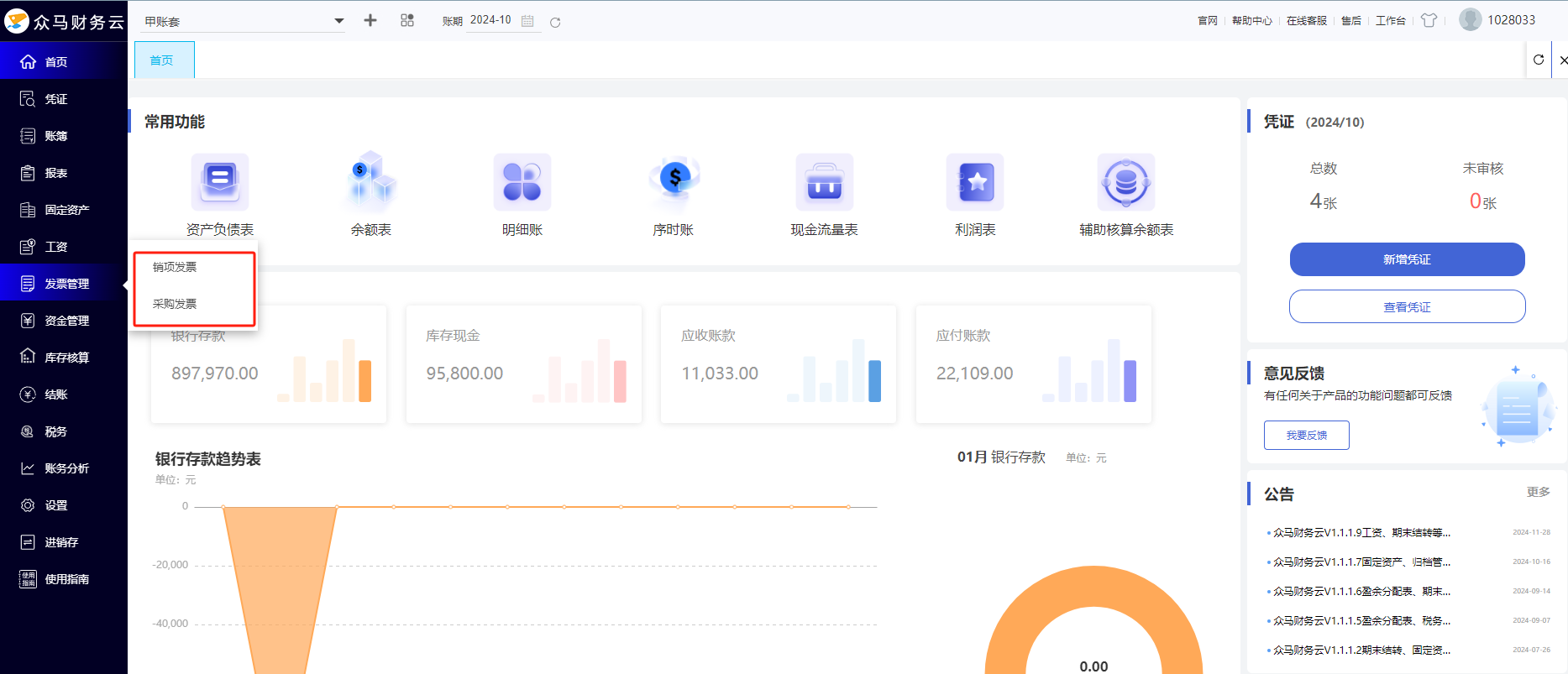
Task: Open 税务 sidebar menu
Action: pyautogui.click(x=64, y=431)
